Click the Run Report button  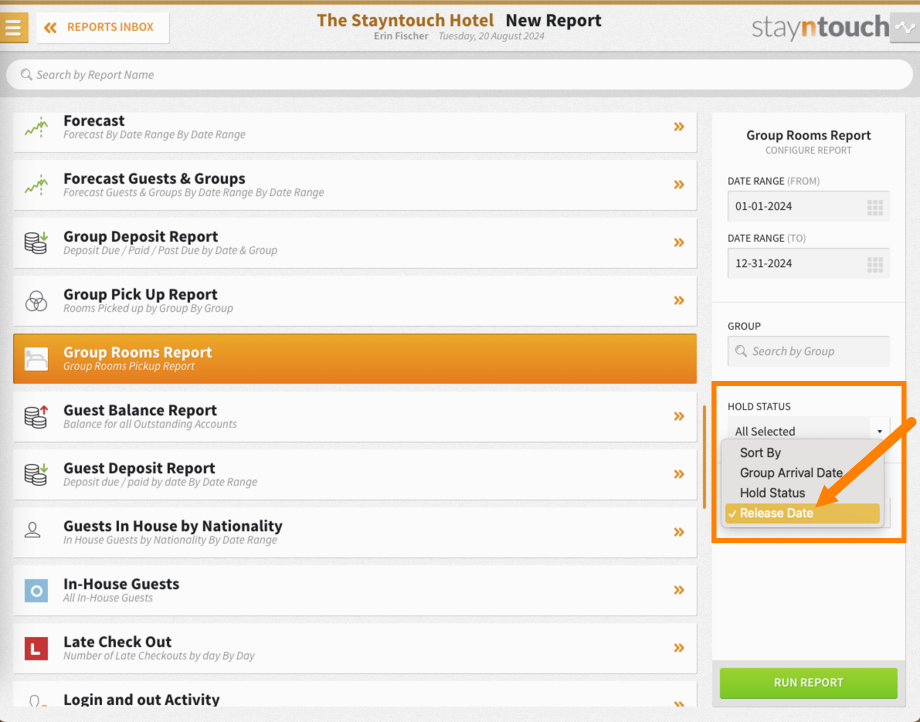(x=808, y=683)
